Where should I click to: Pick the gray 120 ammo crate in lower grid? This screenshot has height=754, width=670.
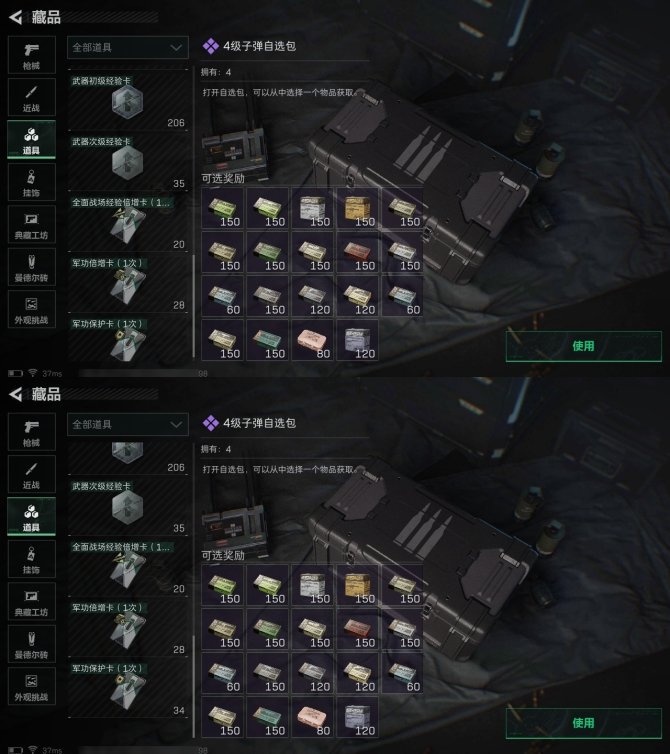coord(357,717)
